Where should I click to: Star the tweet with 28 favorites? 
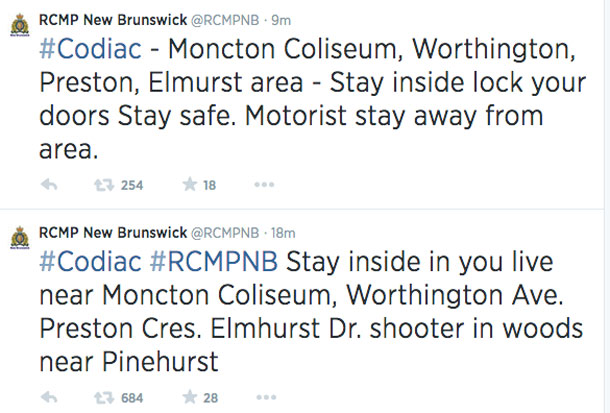click(187, 398)
